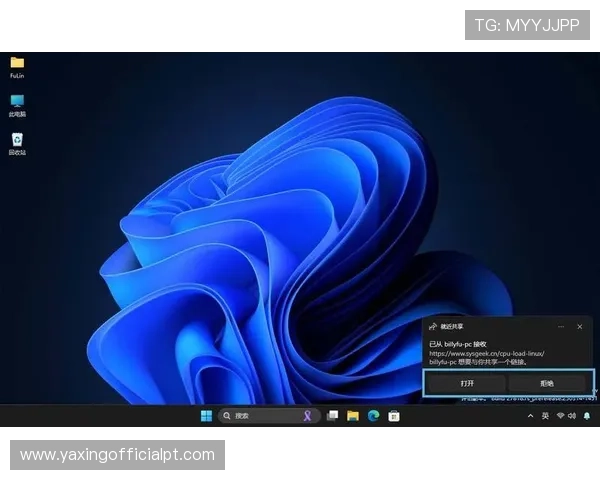
Task: Open Microsoft Store from the taskbar
Action: (x=394, y=416)
